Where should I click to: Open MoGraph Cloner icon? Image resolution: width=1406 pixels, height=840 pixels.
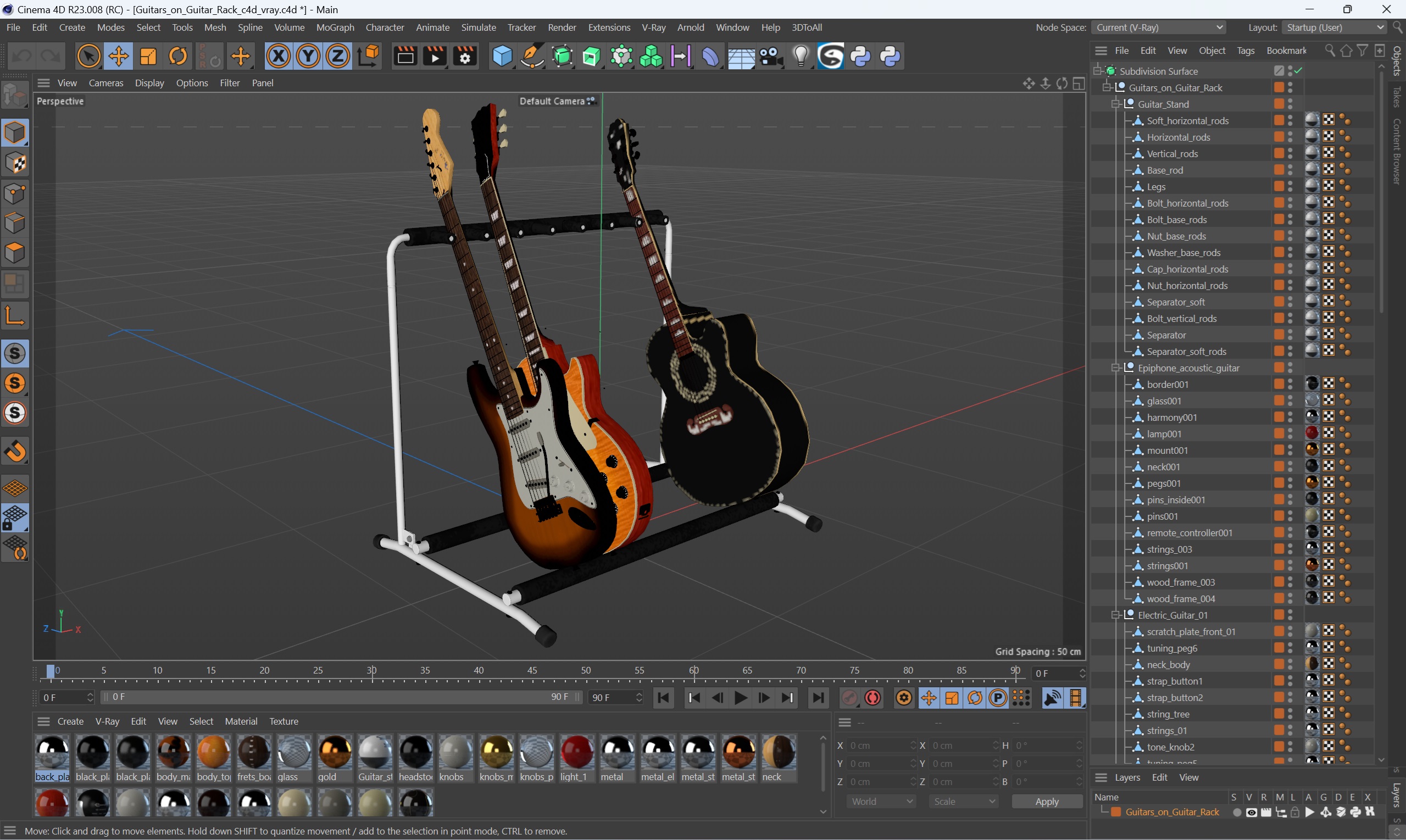(x=651, y=57)
